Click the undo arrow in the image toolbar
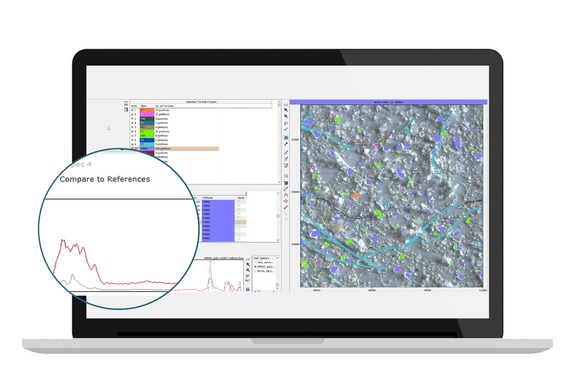This screenshot has height=384, width=575. click(286, 213)
